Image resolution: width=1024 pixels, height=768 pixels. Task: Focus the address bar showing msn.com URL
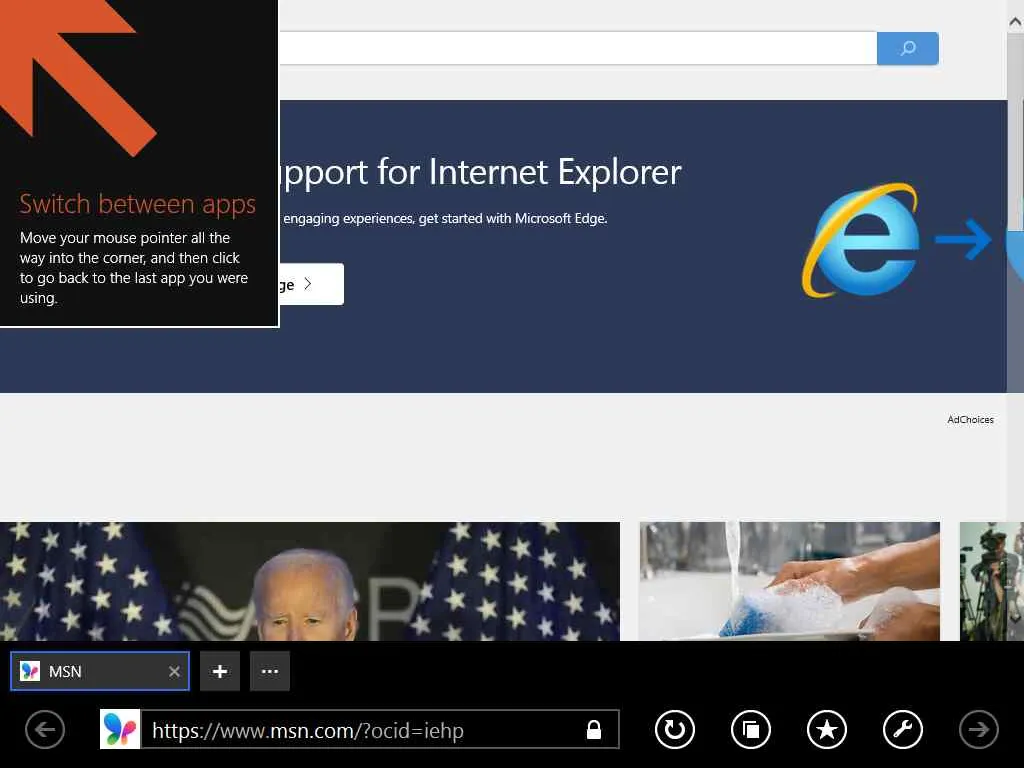click(x=379, y=729)
